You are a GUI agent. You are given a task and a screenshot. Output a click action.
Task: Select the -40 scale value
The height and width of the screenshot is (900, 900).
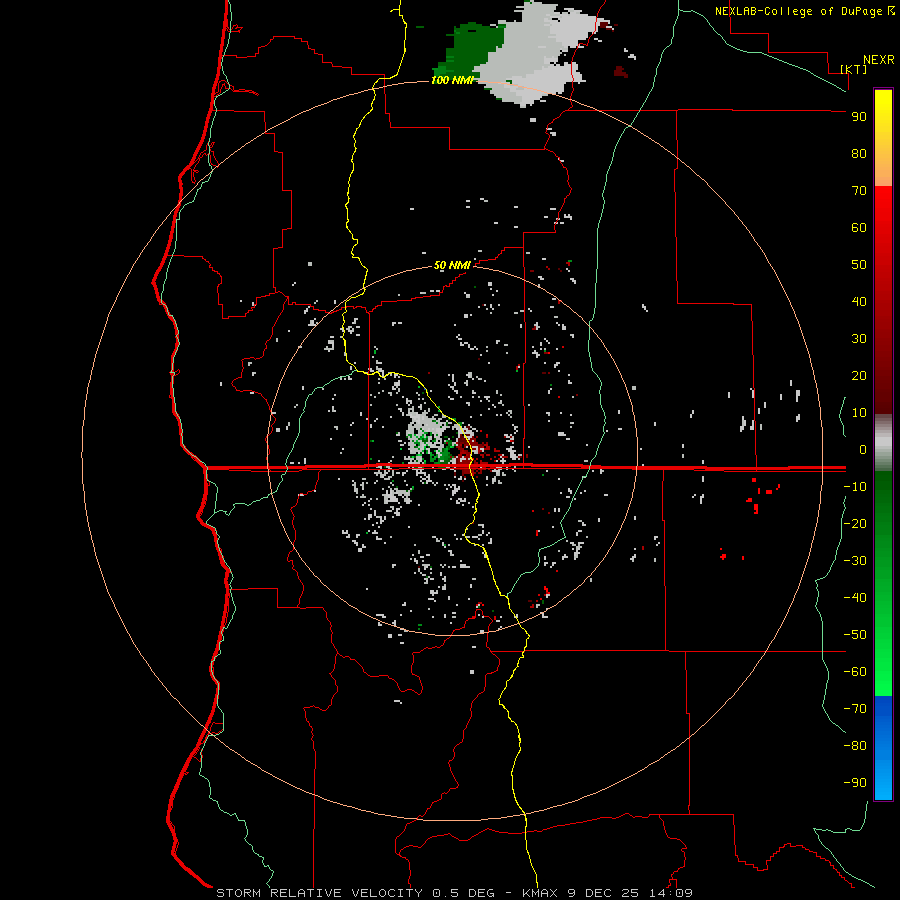(855, 598)
